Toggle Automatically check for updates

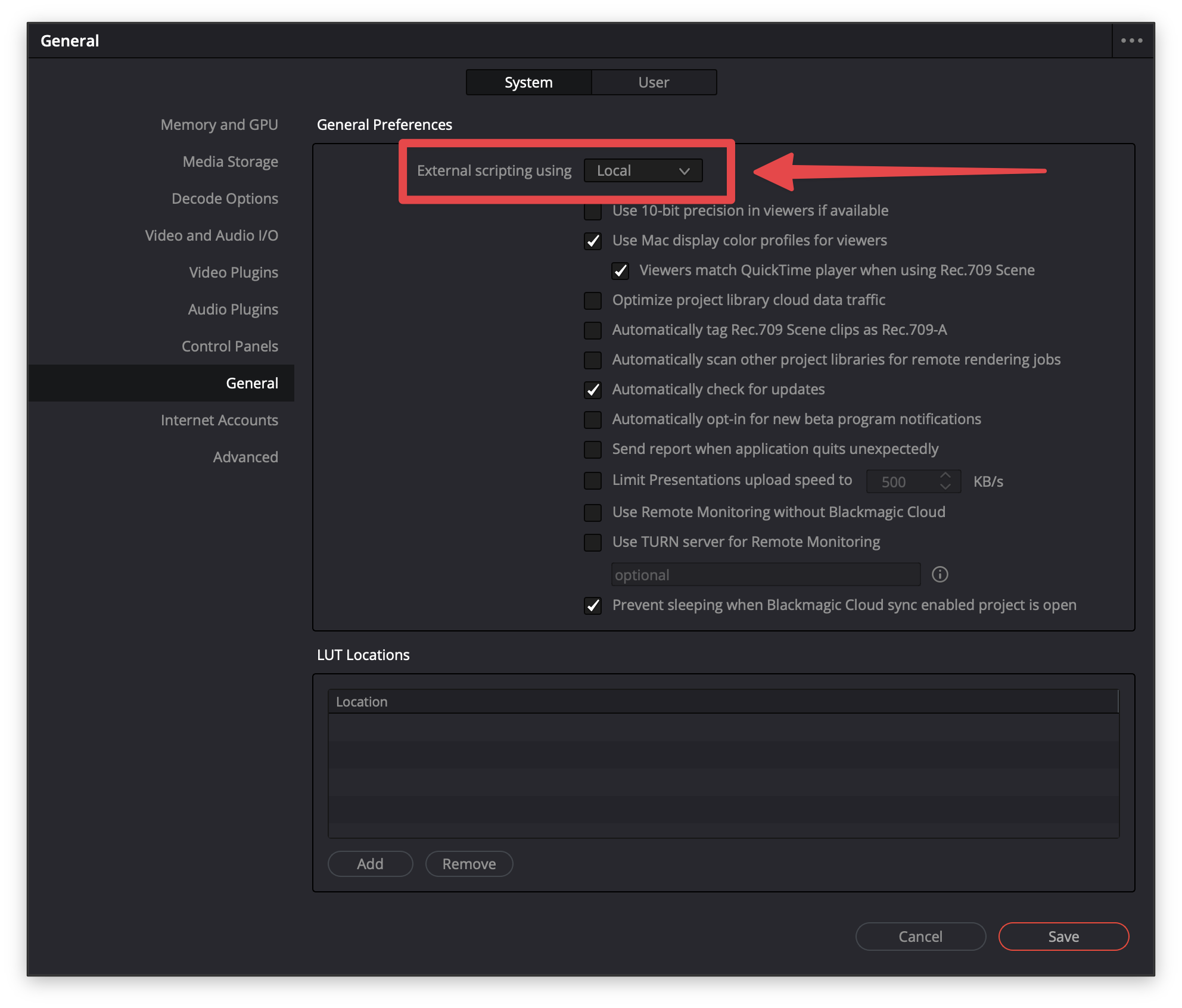(593, 390)
